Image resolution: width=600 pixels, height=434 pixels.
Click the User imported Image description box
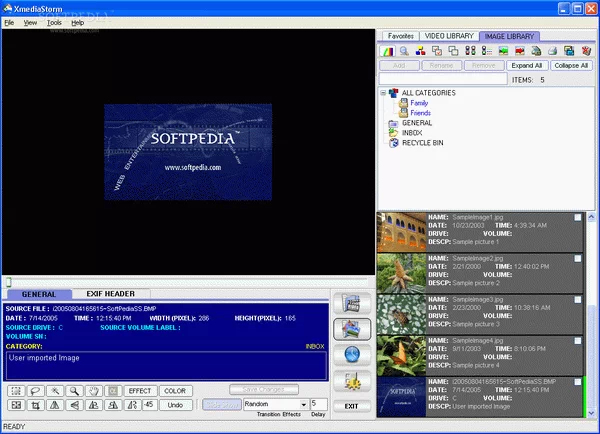[x=166, y=365]
